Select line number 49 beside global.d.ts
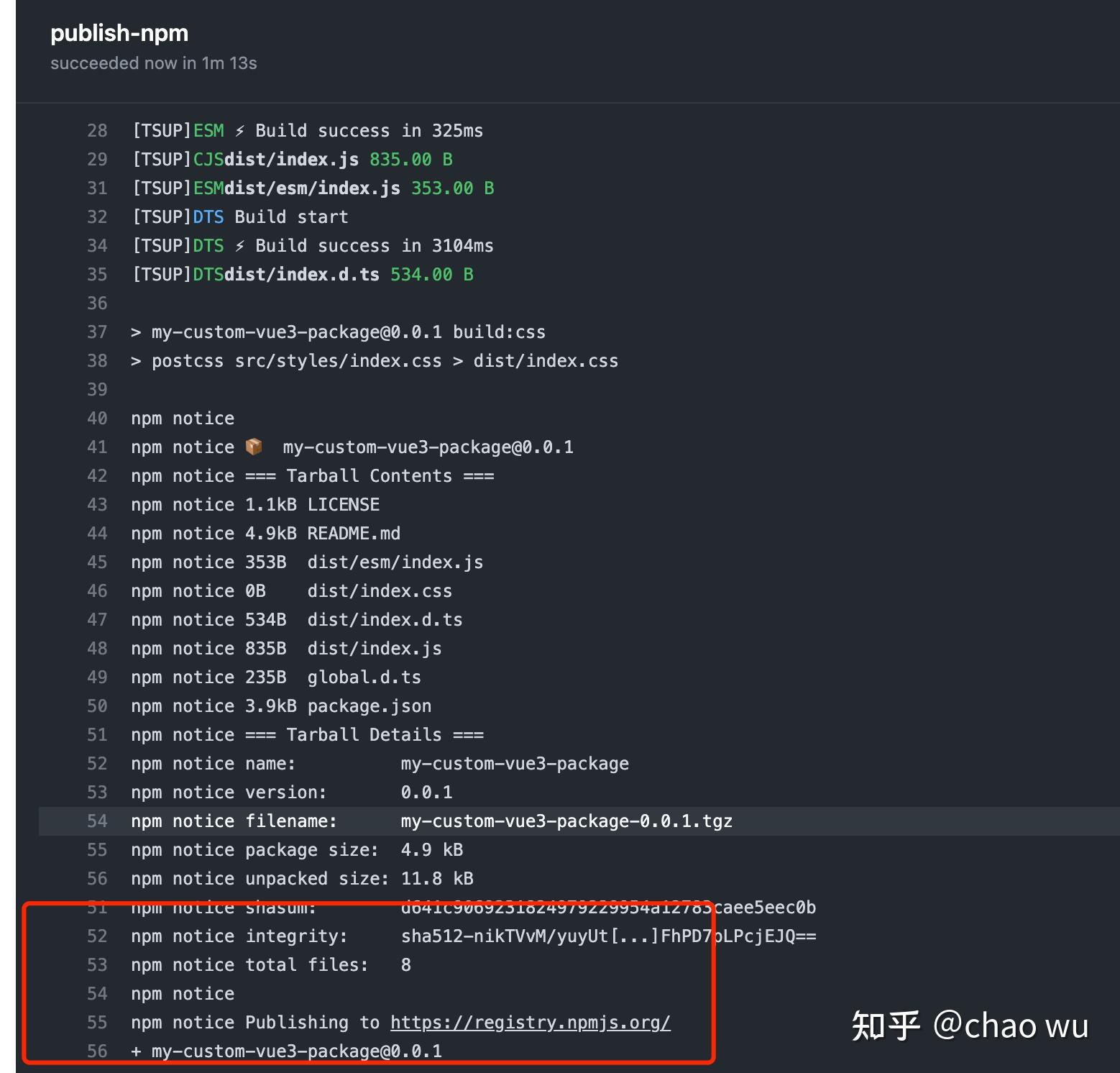Image resolution: width=1120 pixels, height=1073 pixels. pos(97,677)
